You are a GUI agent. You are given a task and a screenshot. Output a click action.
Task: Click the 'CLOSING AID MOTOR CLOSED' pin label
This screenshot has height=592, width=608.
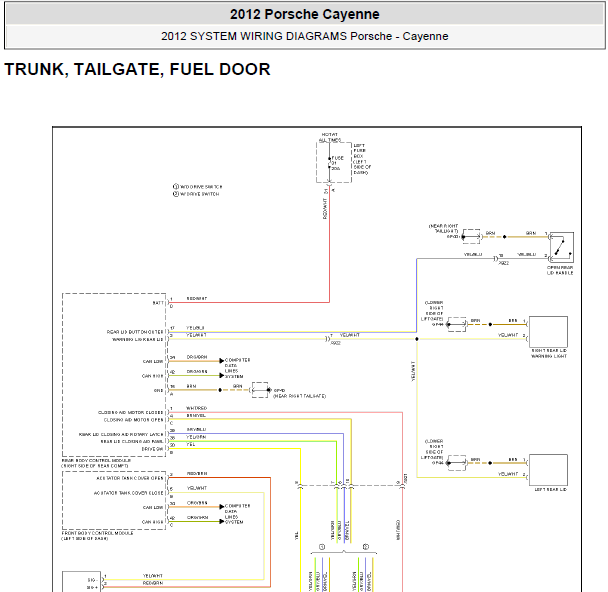click(x=131, y=413)
